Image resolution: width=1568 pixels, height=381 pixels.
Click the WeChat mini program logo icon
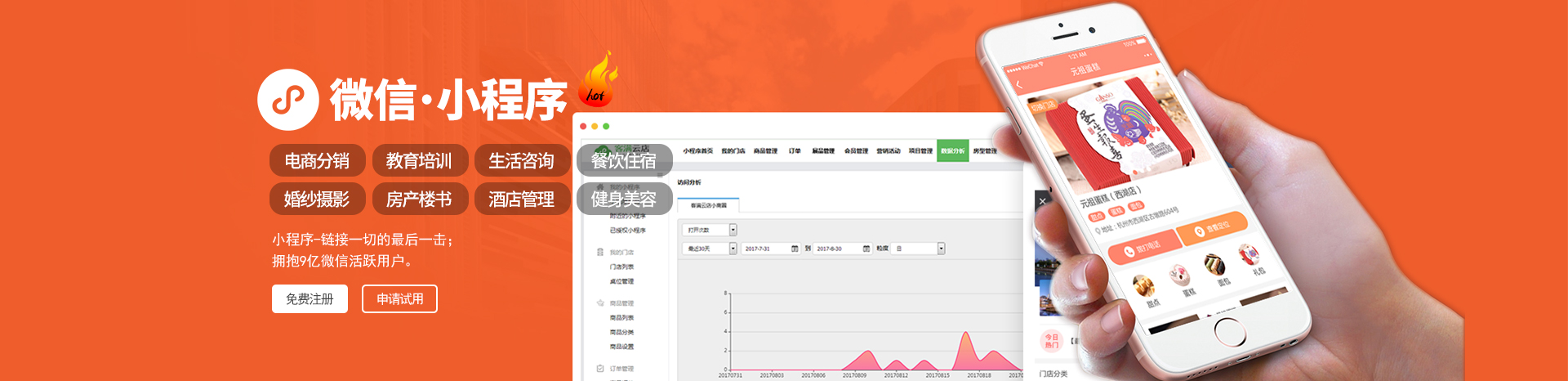click(x=287, y=100)
